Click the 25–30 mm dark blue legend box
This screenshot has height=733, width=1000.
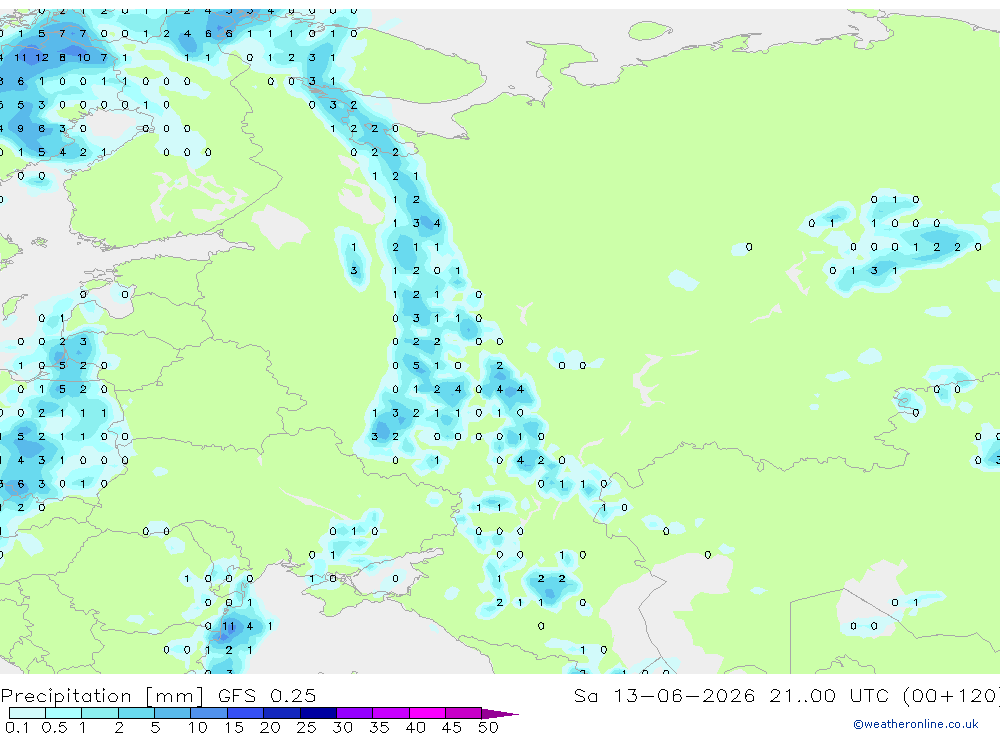tap(318, 713)
